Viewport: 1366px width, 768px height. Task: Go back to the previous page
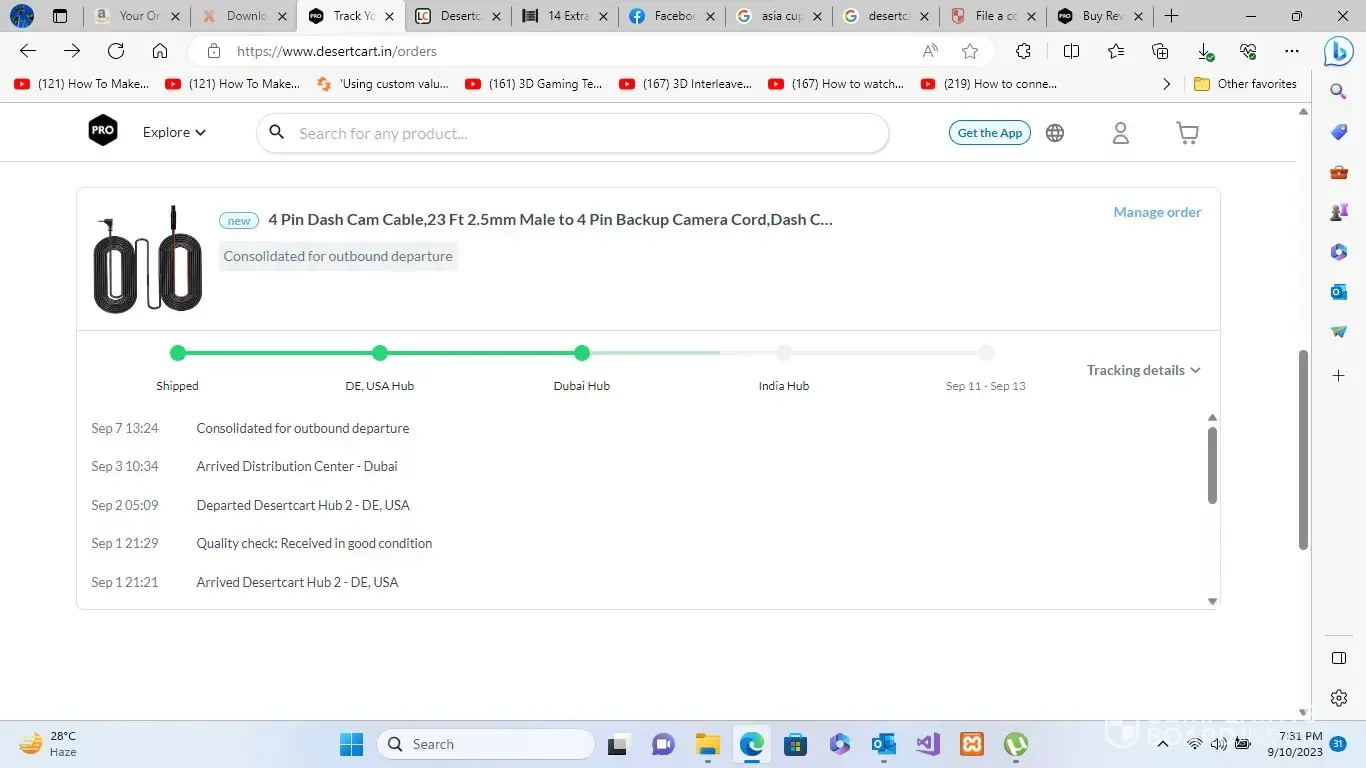click(x=28, y=51)
